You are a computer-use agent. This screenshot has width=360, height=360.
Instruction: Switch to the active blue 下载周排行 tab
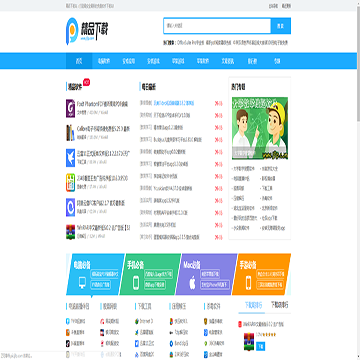point(253,305)
